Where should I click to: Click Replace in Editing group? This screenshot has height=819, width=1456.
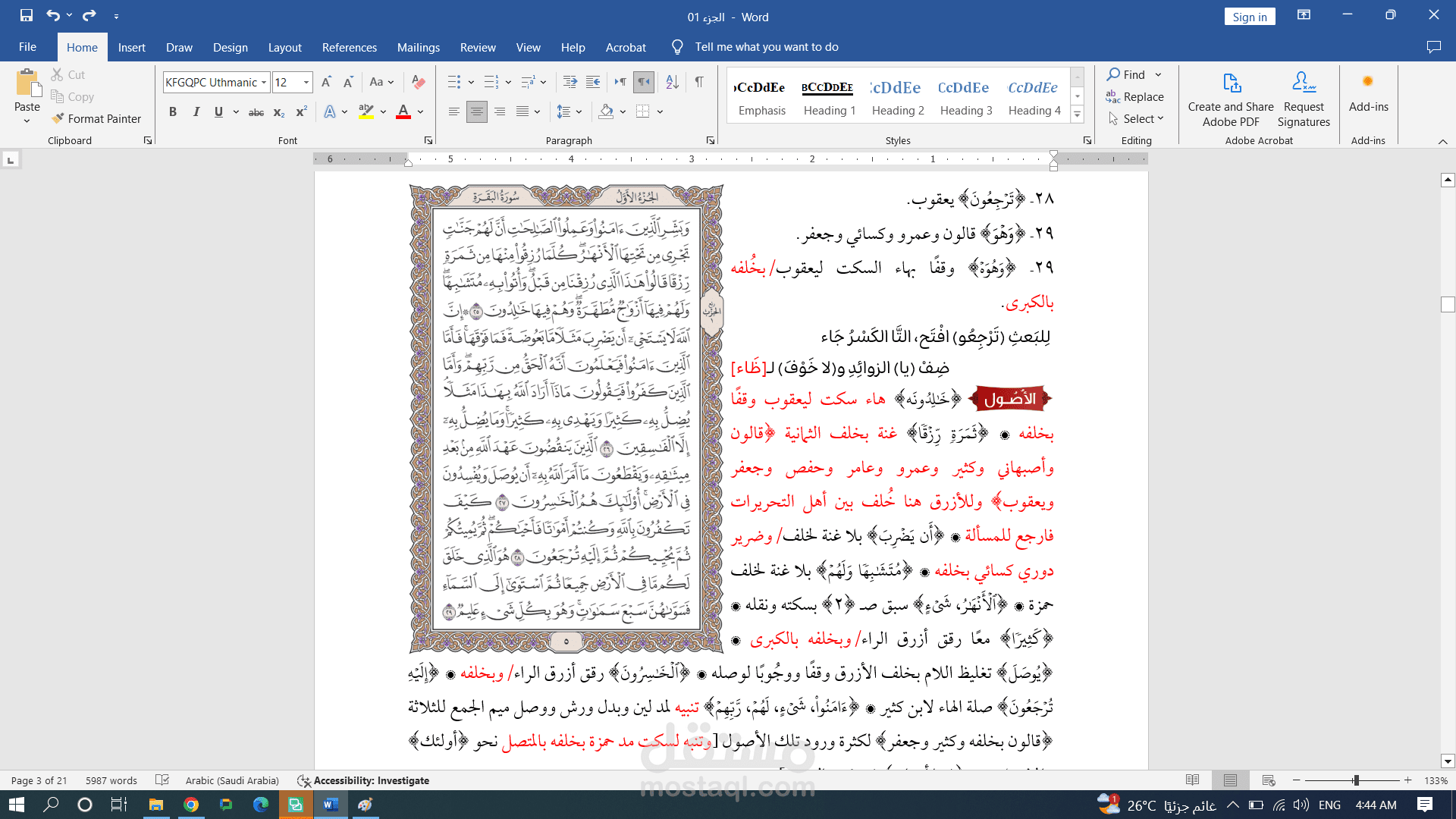click(x=1134, y=97)
